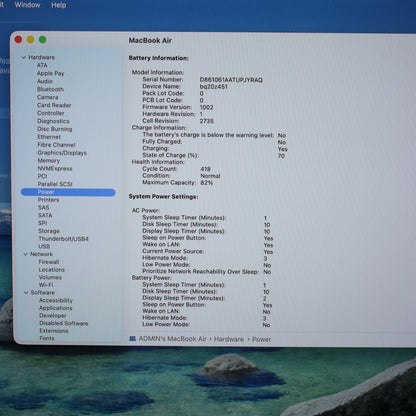Select Memory in the hardware list
This screenshot has height=416, width=416.
pos(49,161)
